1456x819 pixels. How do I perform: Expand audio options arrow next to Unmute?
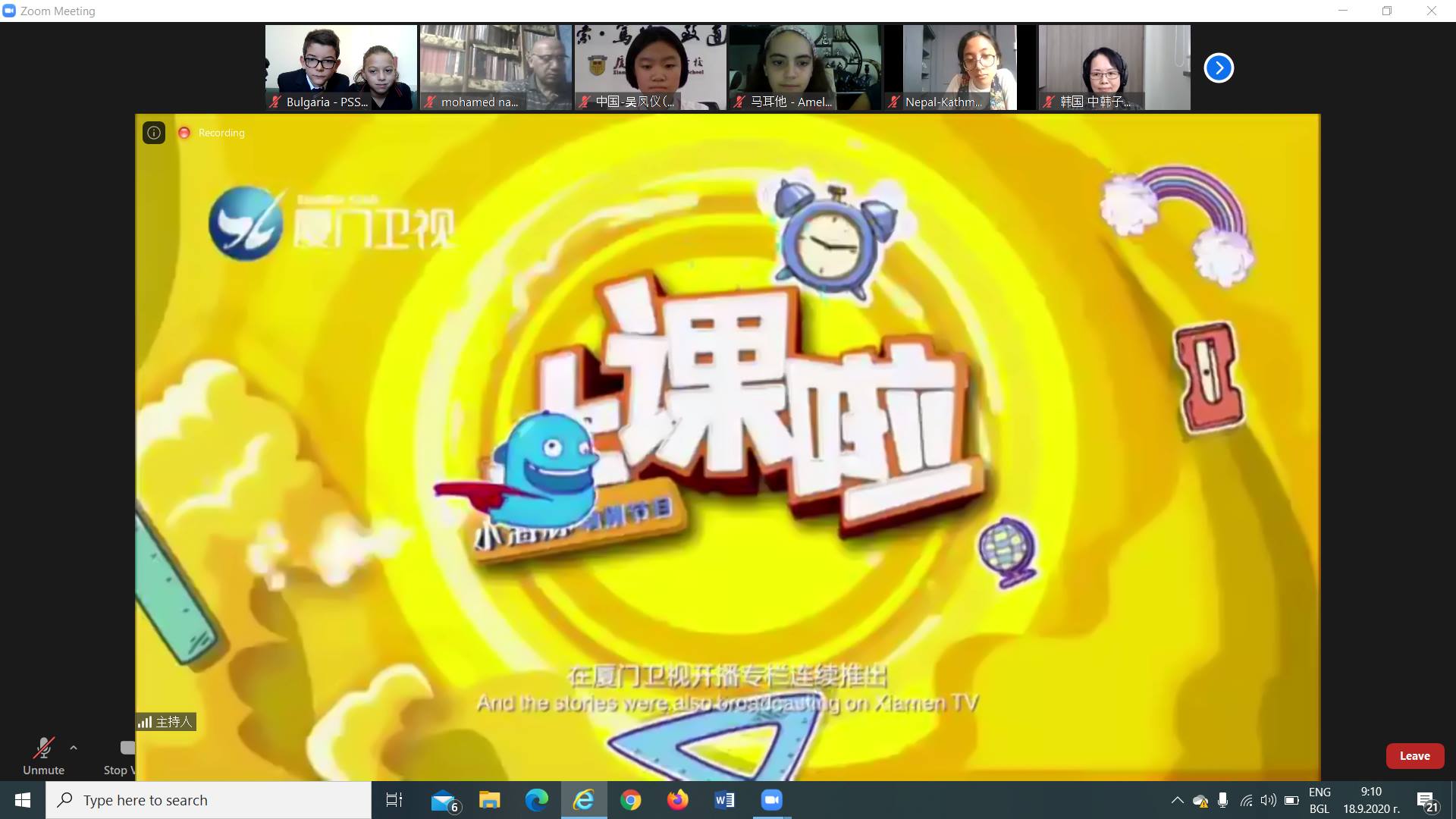coord(74,748)
